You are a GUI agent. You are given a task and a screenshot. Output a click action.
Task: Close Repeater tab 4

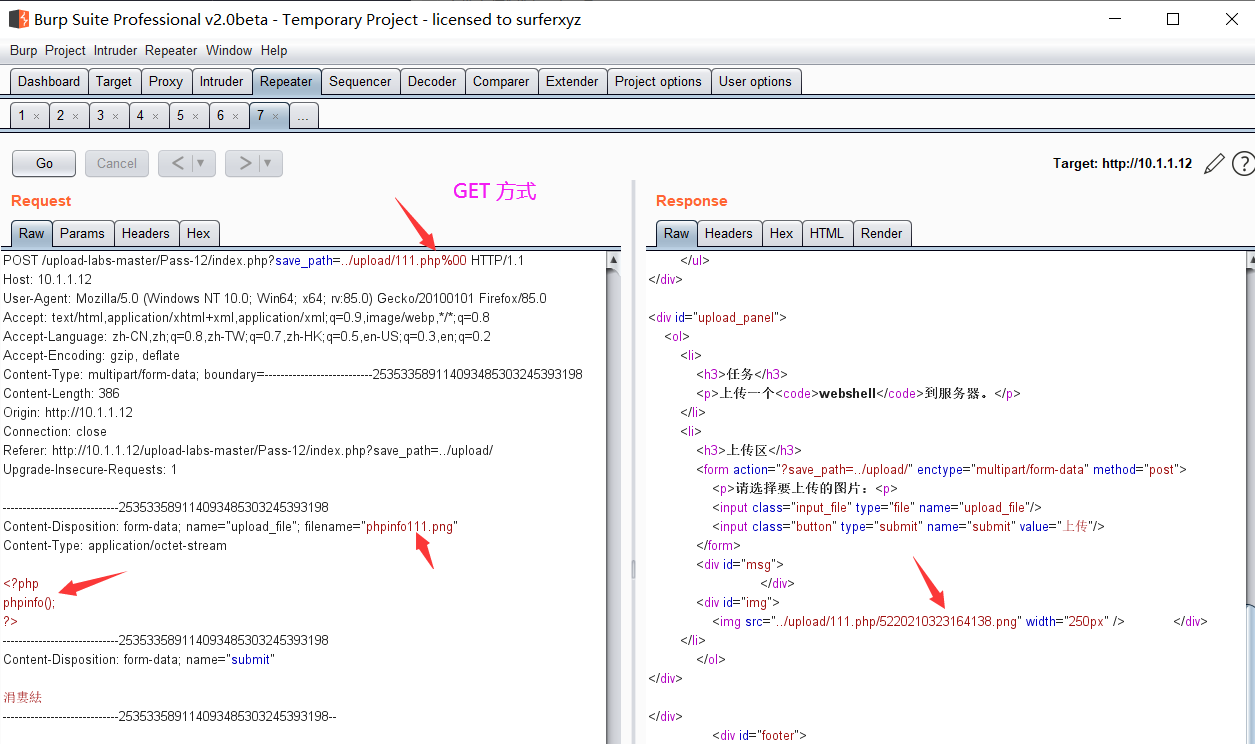click(x=155, y=116)
